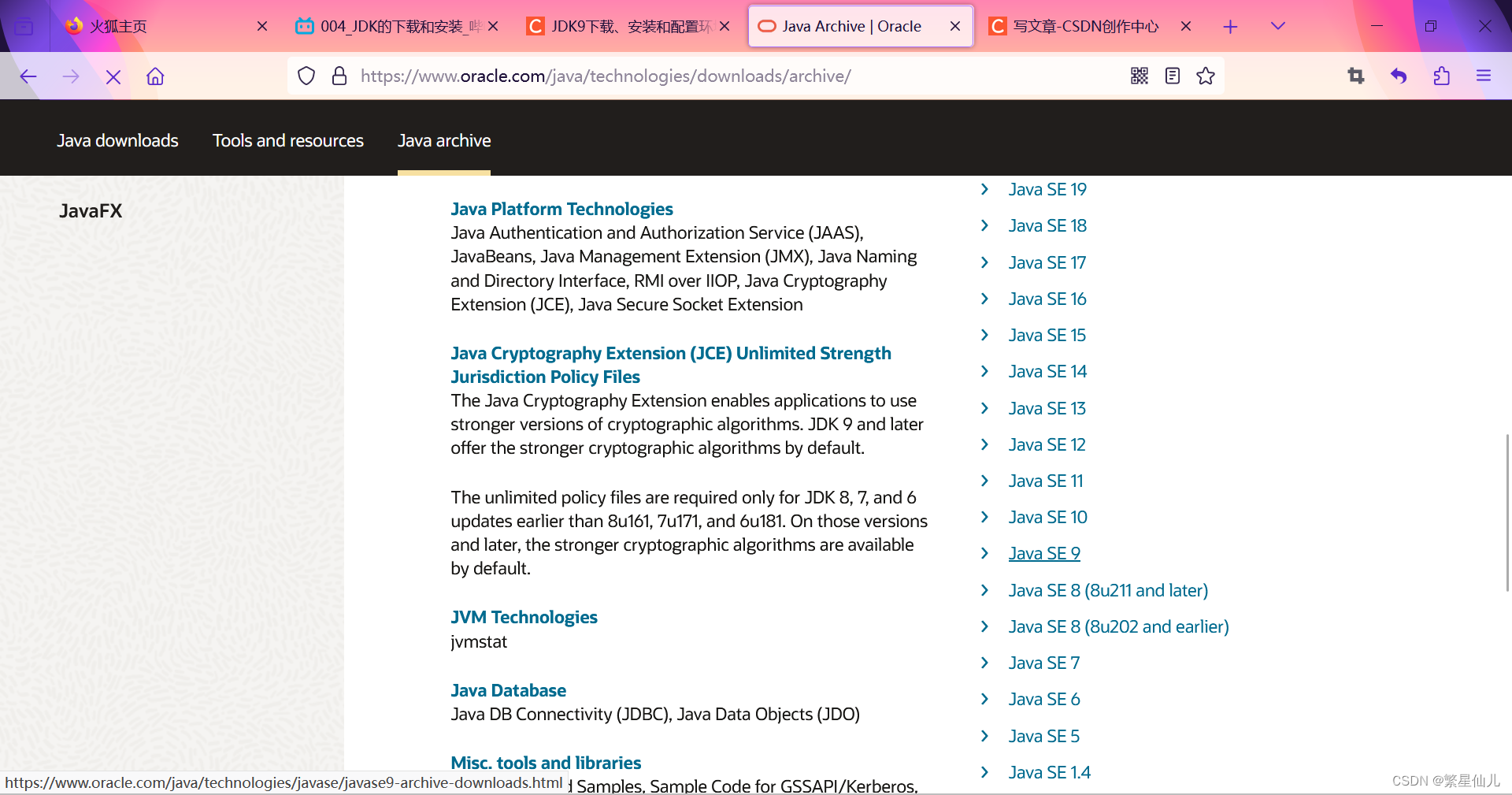
Task: Take a screenshot with the crop tool
Action: pos(1356,76)
